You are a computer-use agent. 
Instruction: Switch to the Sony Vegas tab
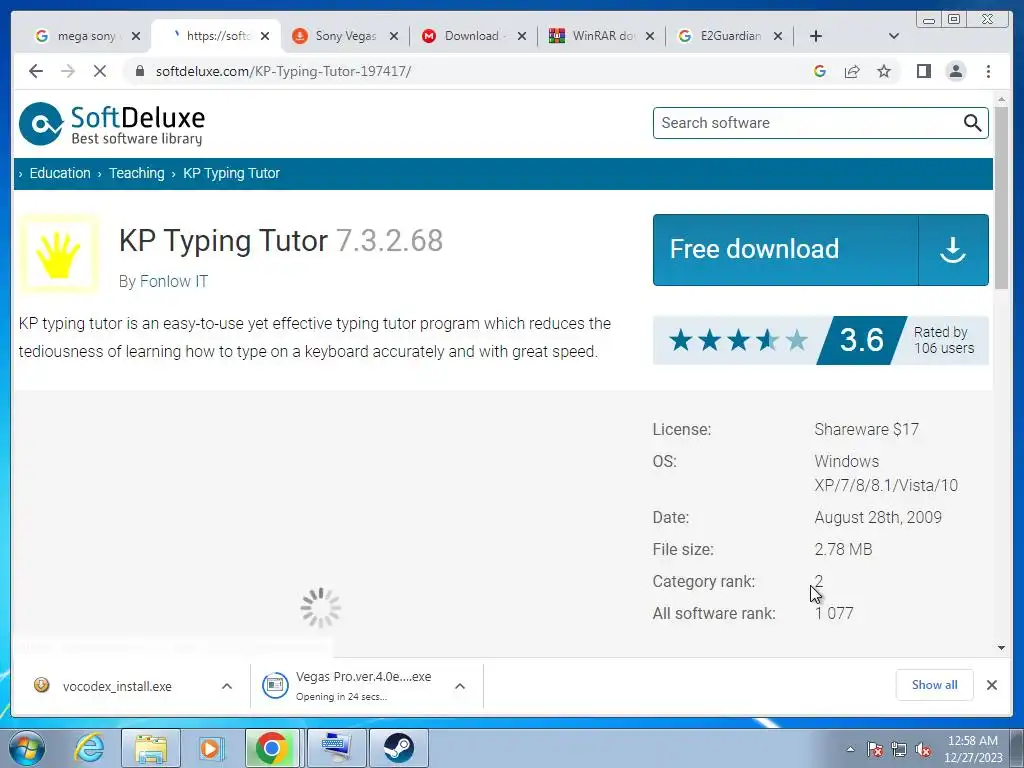coord(345,36)
